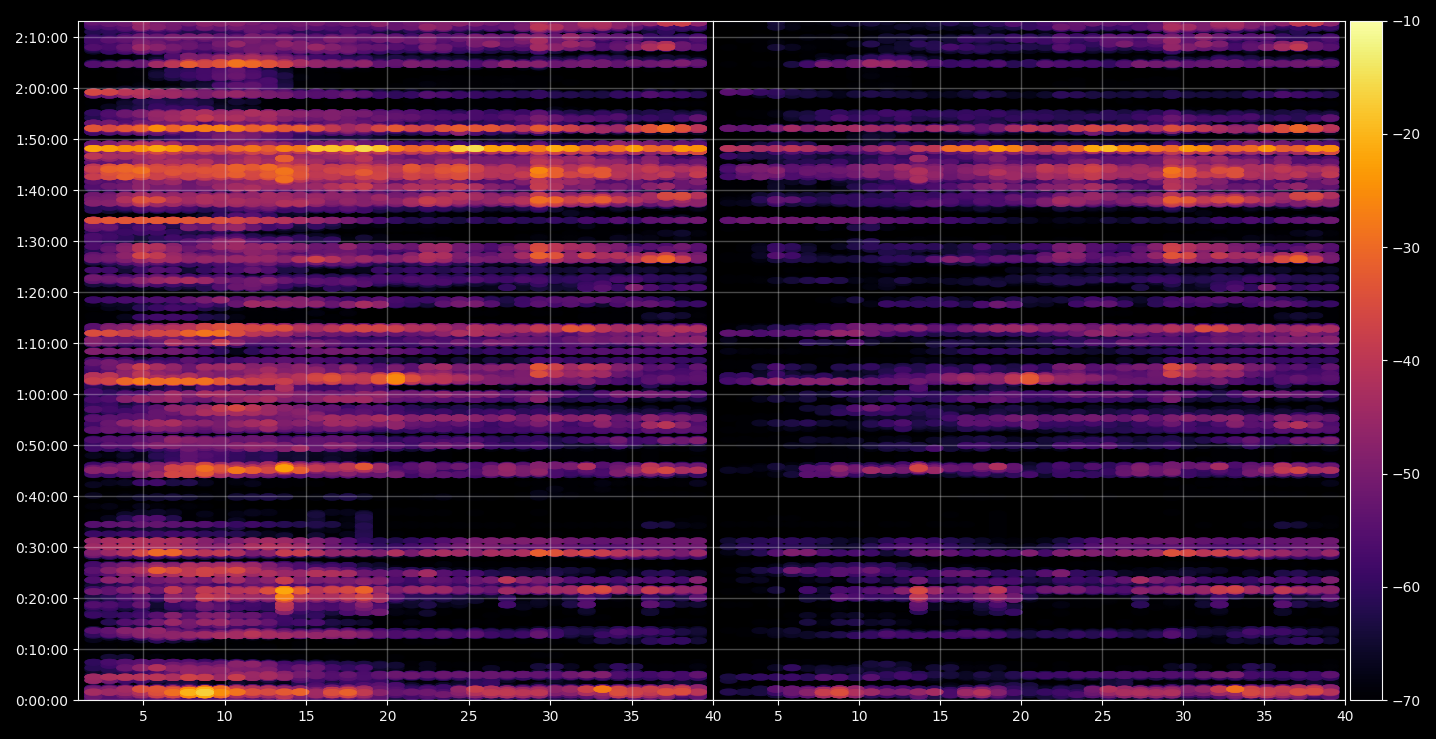Viewport: 1436px width, 739px height.
Task: Select the 1:00:00 time axis label
Action: (x=42, y=395)
